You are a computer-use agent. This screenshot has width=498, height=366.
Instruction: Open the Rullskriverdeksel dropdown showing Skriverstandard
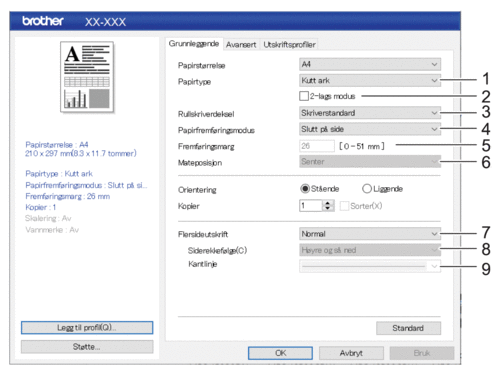(370, 113)
